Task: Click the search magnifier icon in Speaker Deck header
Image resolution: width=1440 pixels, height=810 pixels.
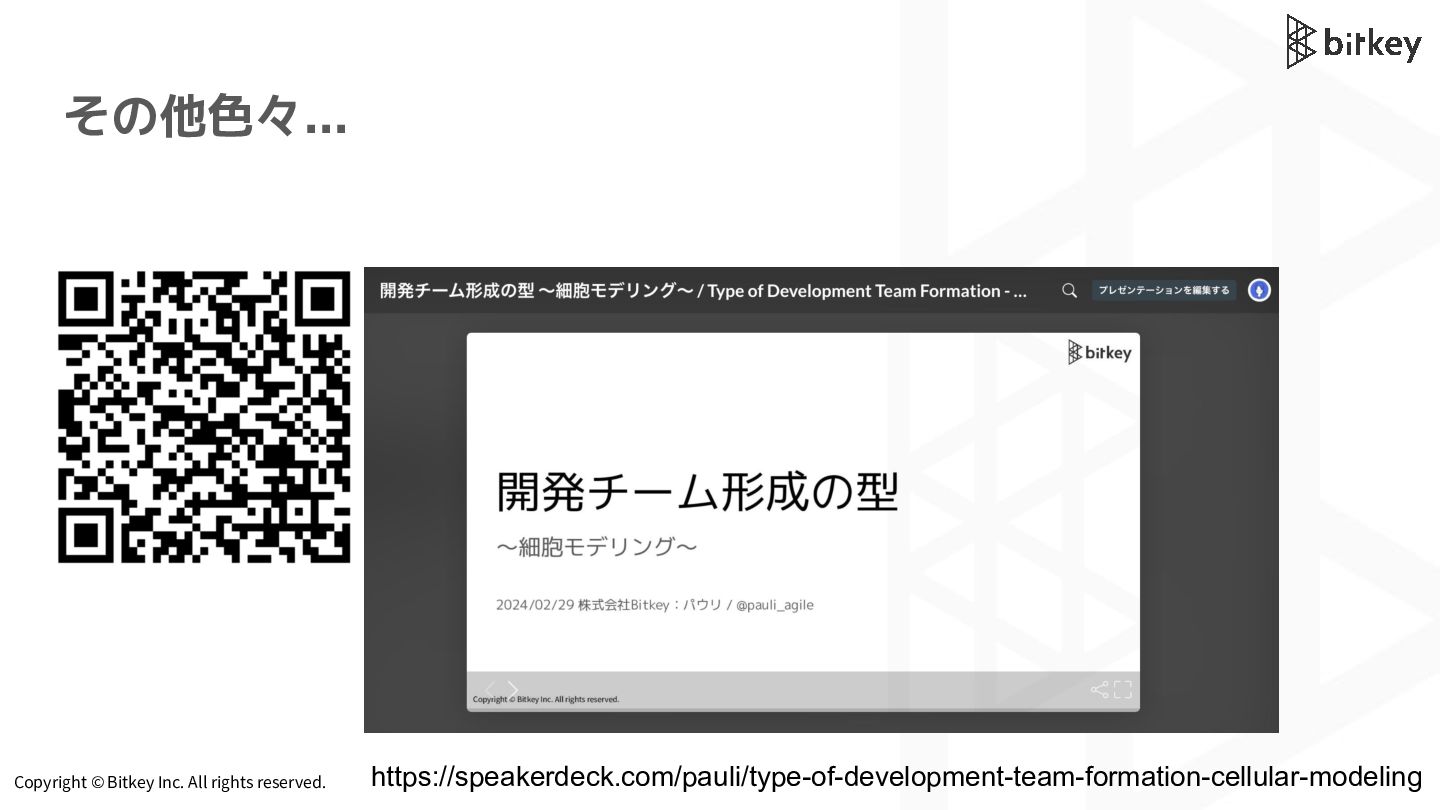Action: 1069,290
